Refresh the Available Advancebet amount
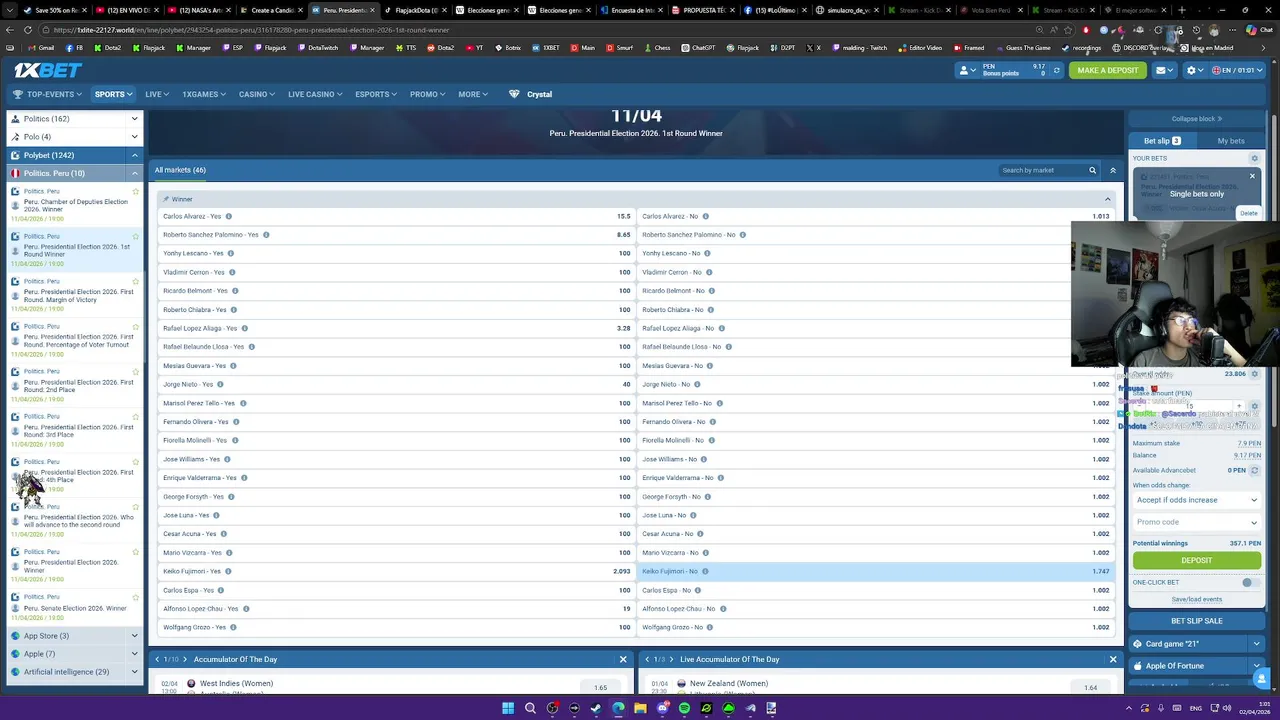This screenshot has height=720, width=1280. 1255,470
